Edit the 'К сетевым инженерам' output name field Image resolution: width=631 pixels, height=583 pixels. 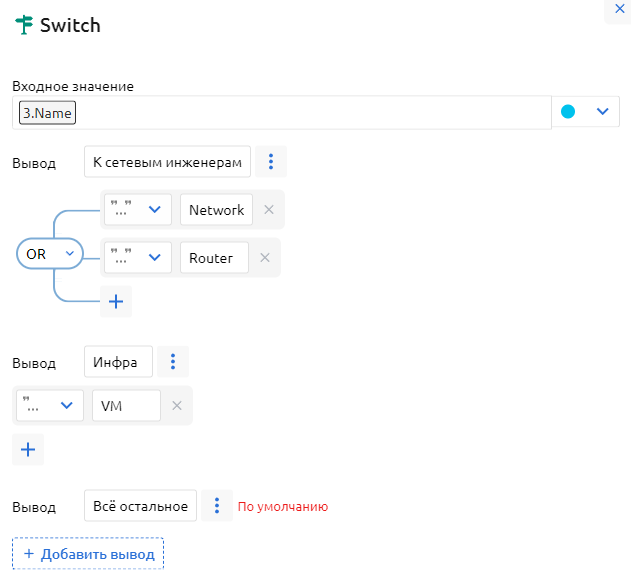167,162
